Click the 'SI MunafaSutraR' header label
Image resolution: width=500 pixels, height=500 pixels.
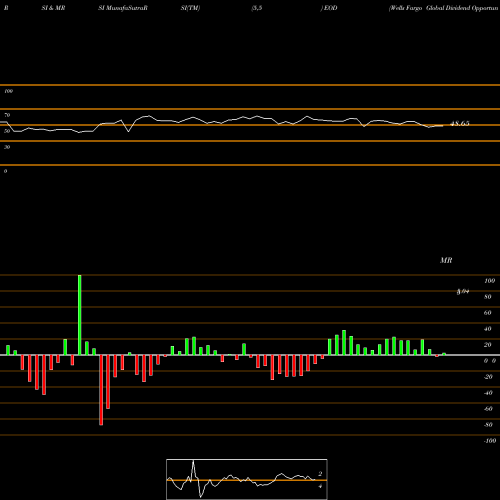tap(123, 8)
